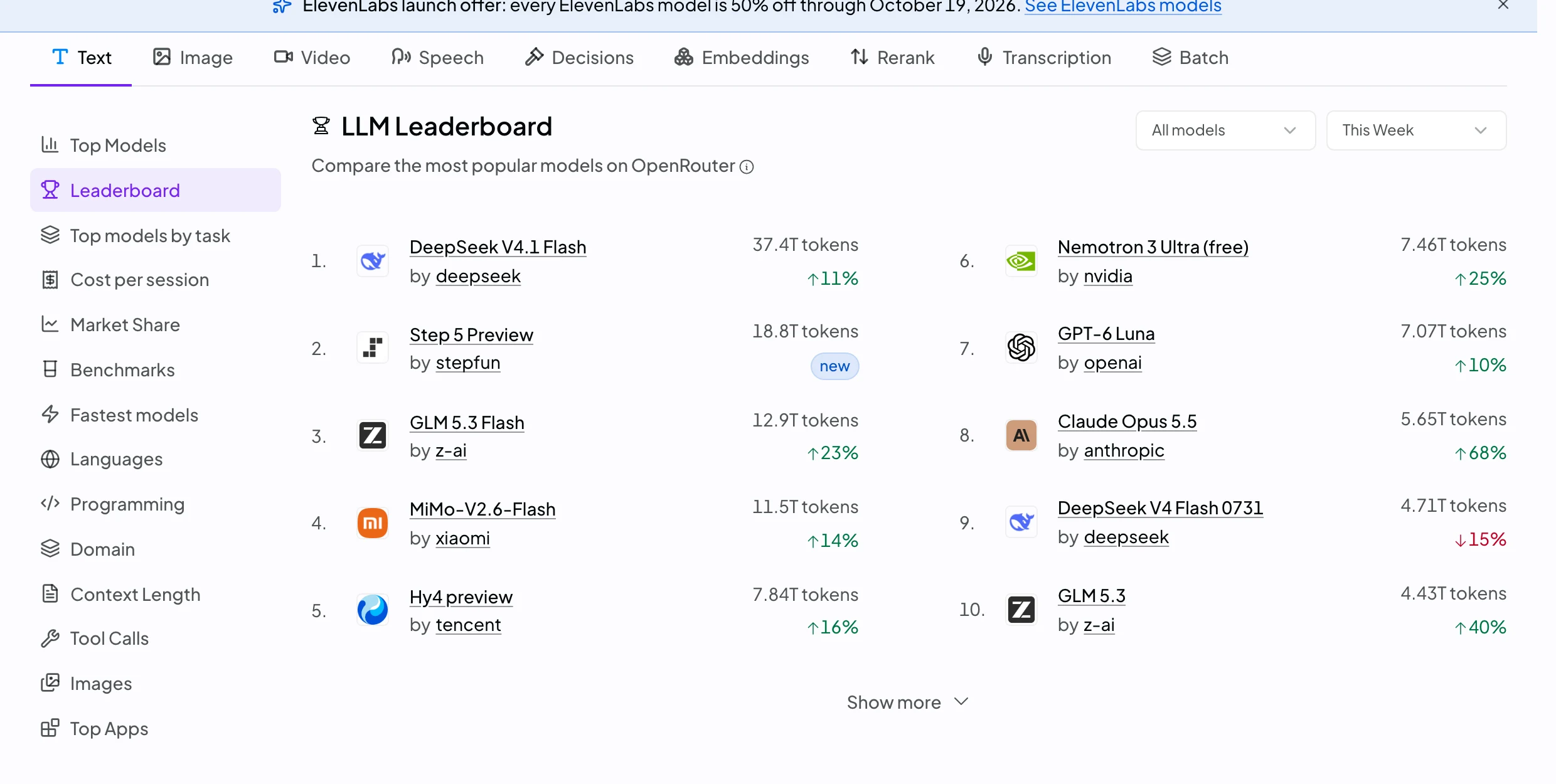The width and height of the screenshot is (1556, 784).
Task: Open the stepfun provider link
Action: tap(468, 363)
